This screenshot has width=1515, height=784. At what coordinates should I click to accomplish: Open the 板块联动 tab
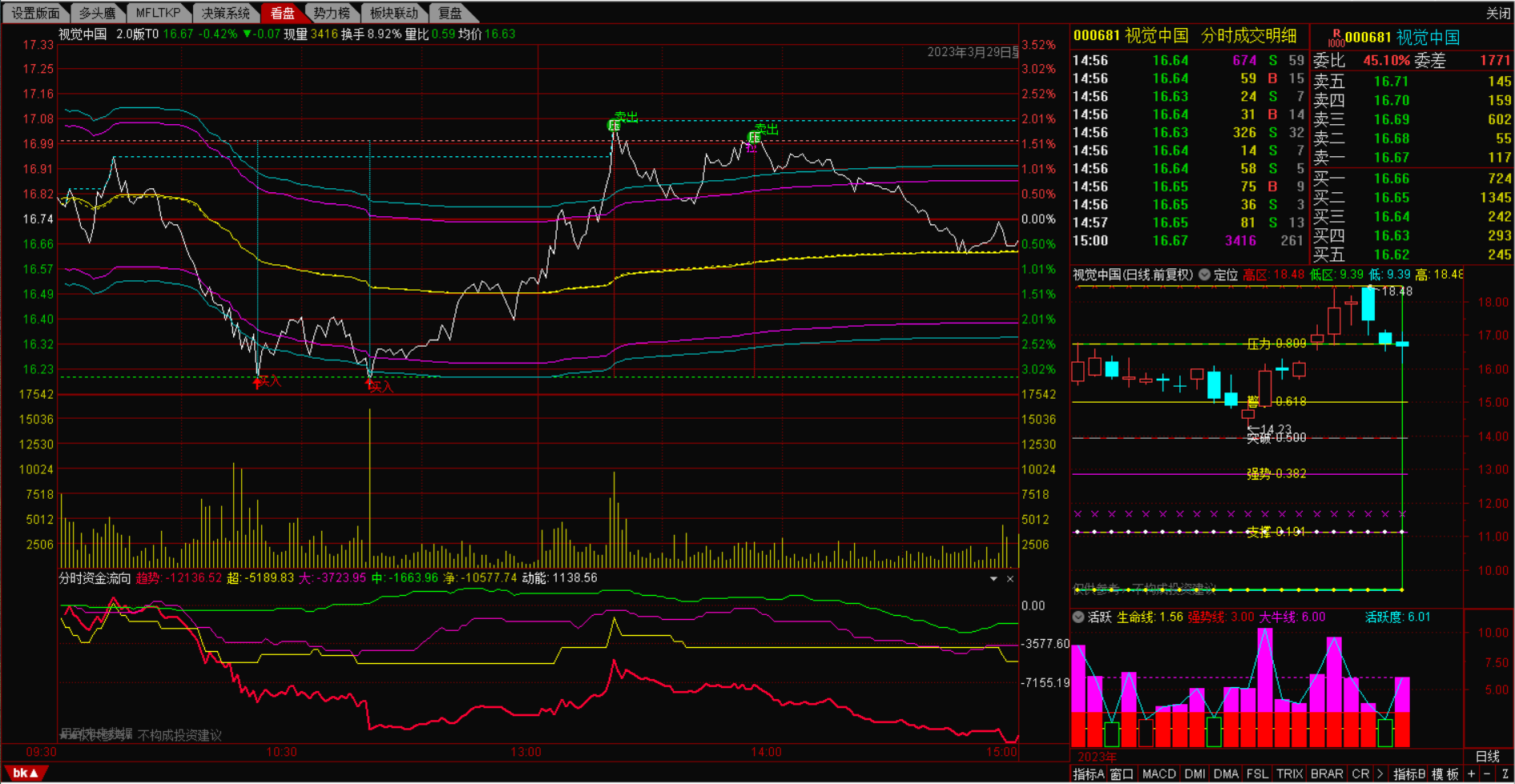click(393, 13)
